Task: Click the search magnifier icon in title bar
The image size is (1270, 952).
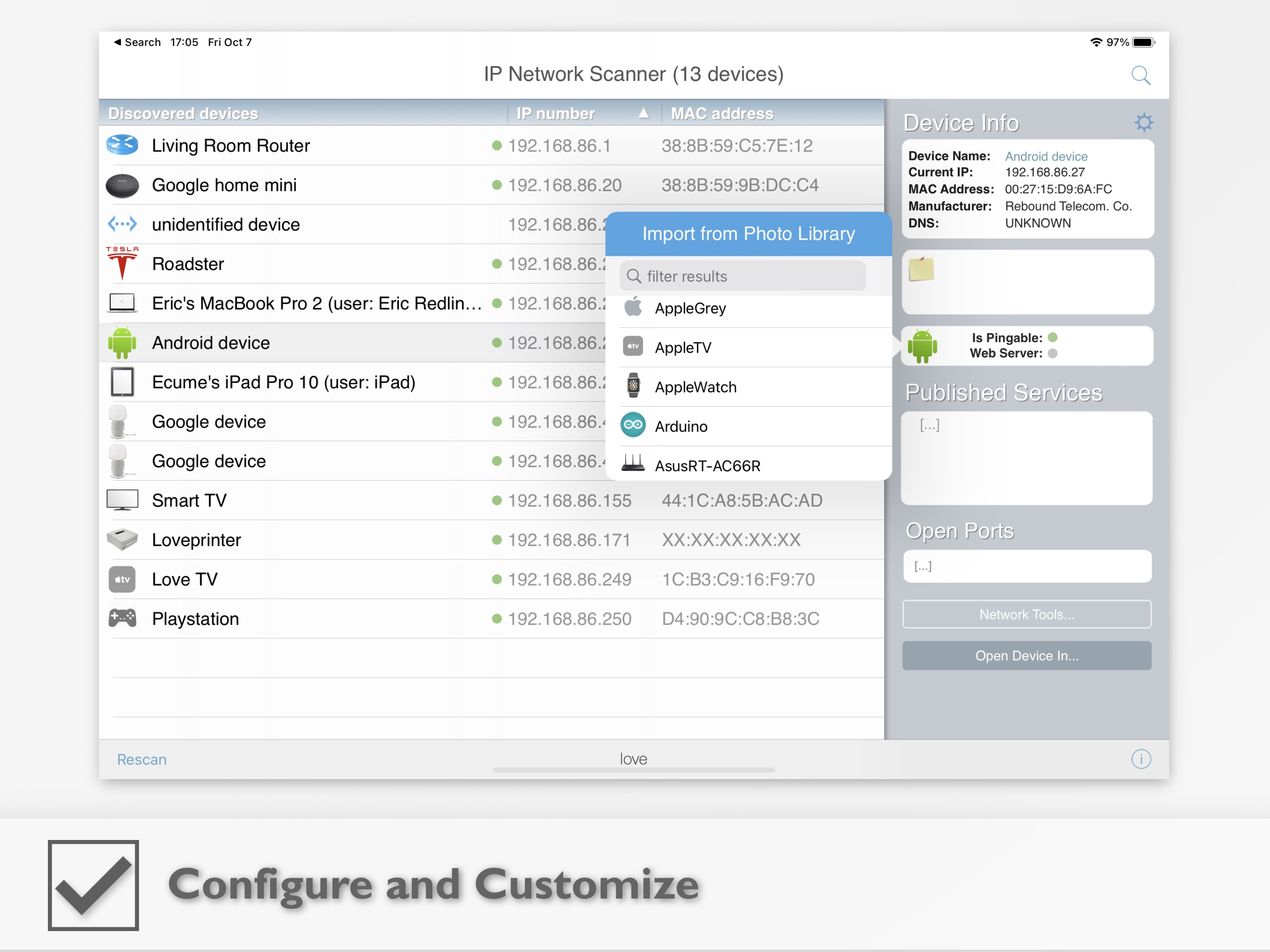Action: [1140, 75]
